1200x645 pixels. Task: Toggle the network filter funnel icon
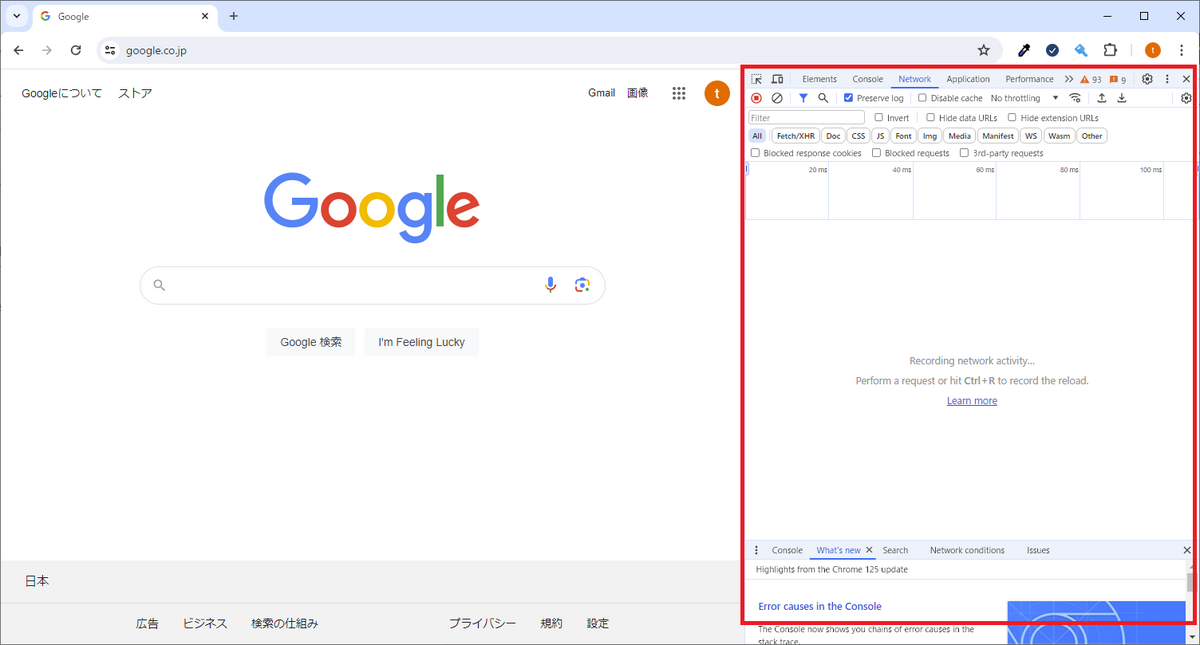[803, 98]
